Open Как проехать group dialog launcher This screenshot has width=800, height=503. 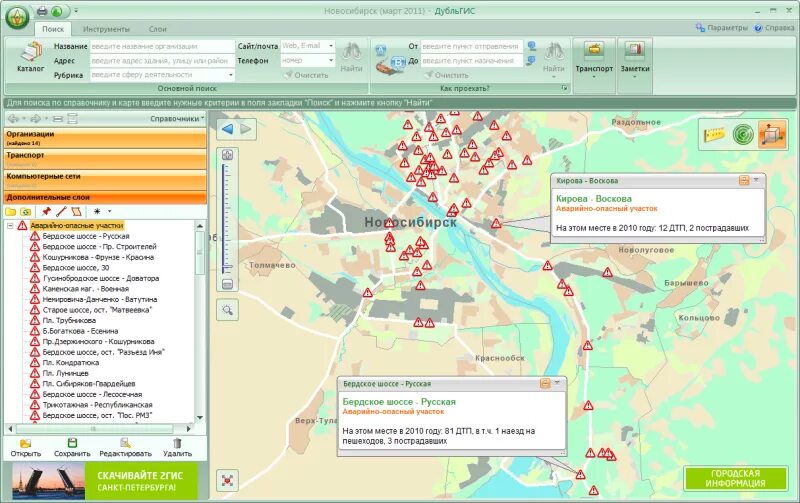[564, 88]
